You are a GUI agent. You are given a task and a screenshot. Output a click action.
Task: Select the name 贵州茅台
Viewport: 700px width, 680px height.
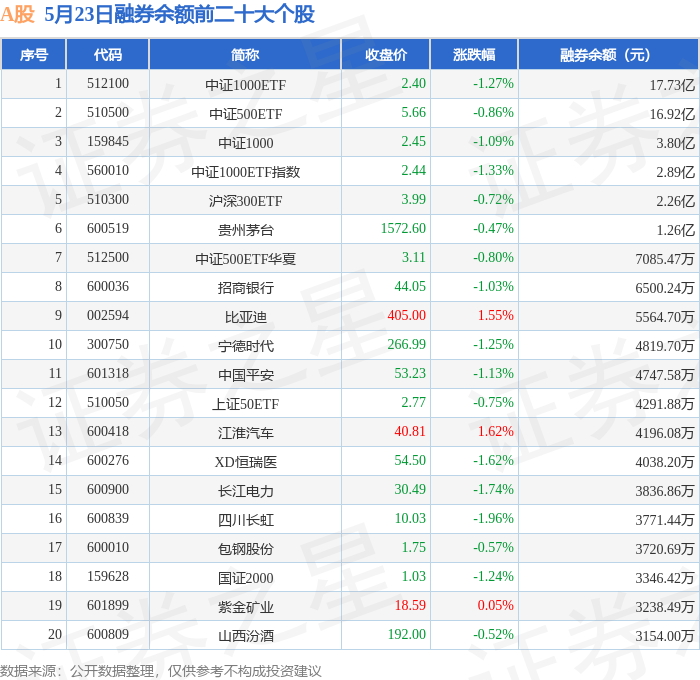[x=246, y=230]
